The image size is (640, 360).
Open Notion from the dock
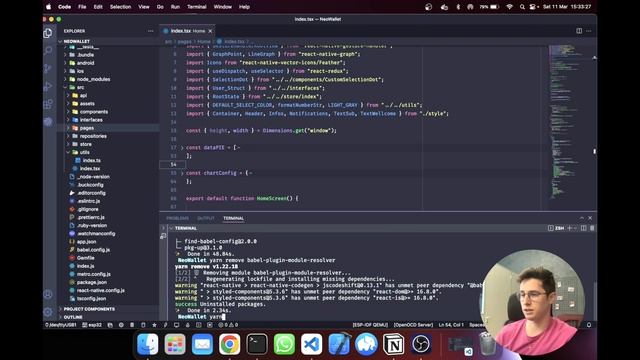pos(393,344)
